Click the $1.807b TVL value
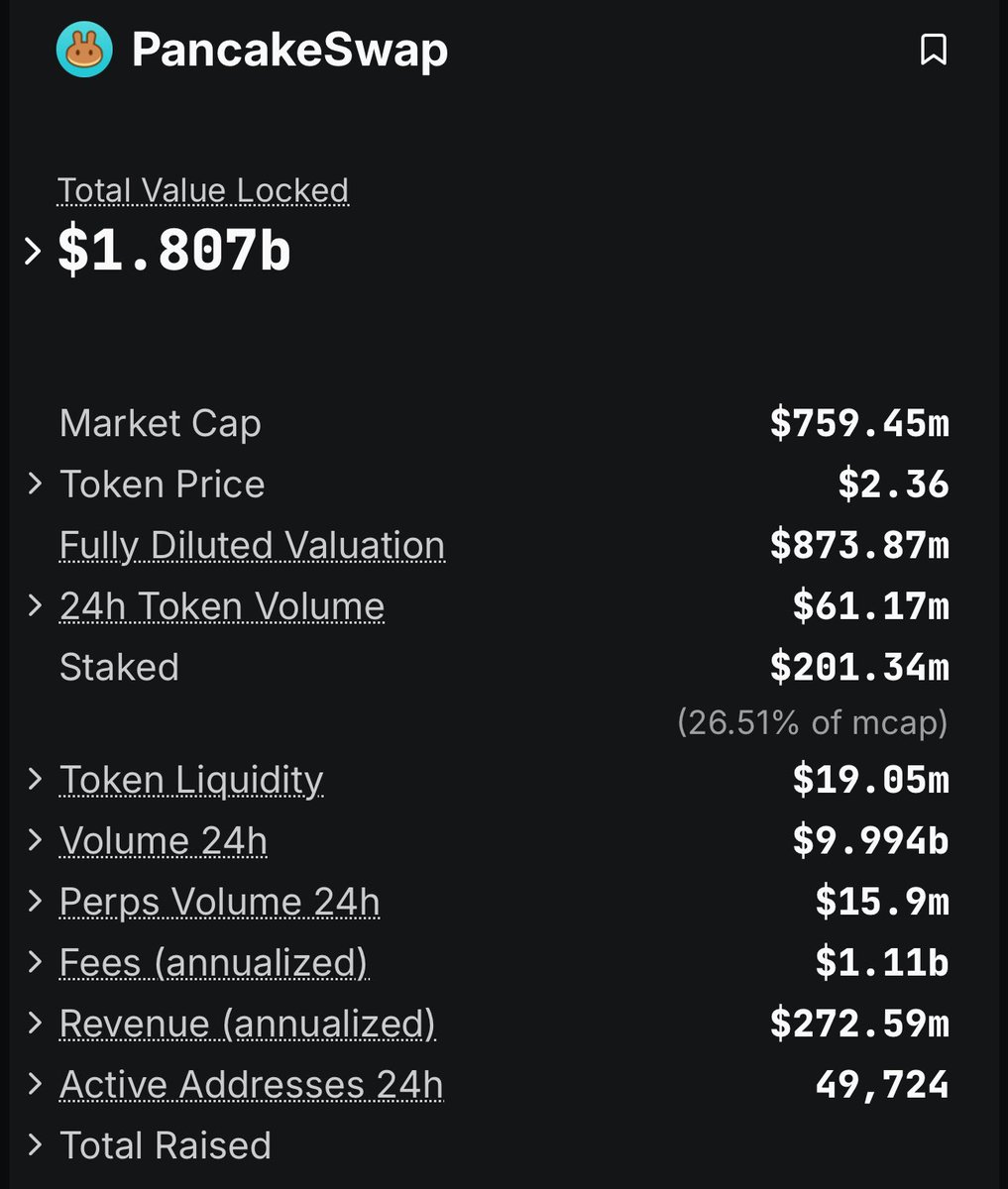The width and height of the screenshot is (1008, 1189). [174, 251]
